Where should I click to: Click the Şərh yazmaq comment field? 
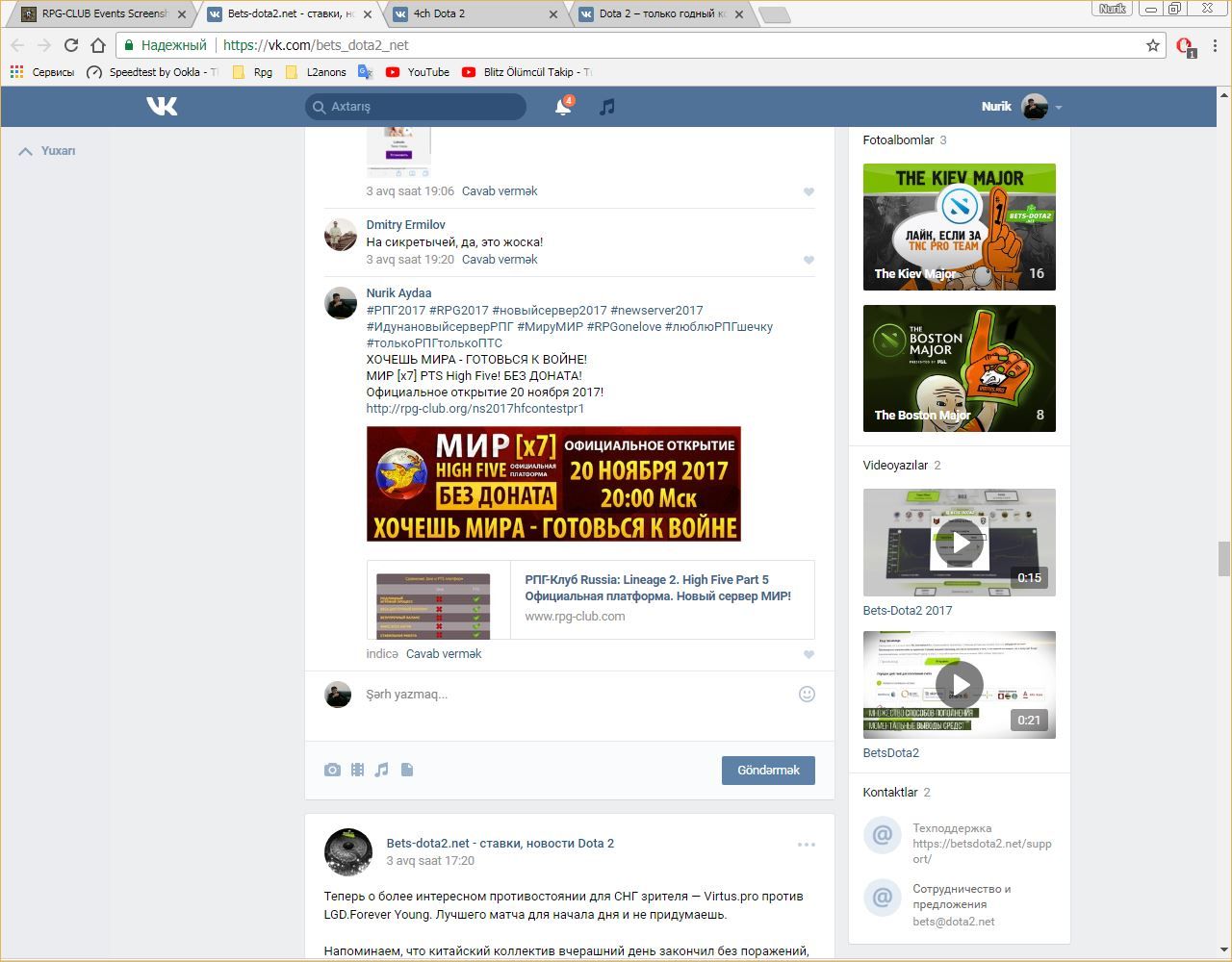(577, 695)
